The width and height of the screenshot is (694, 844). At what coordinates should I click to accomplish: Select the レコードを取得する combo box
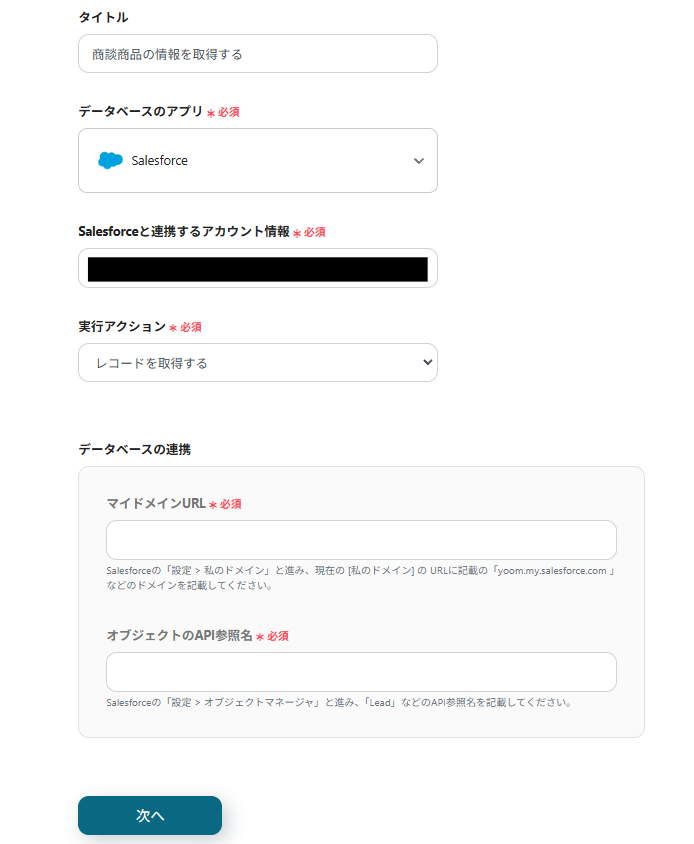pyautogui.click(x=257, y=362)
